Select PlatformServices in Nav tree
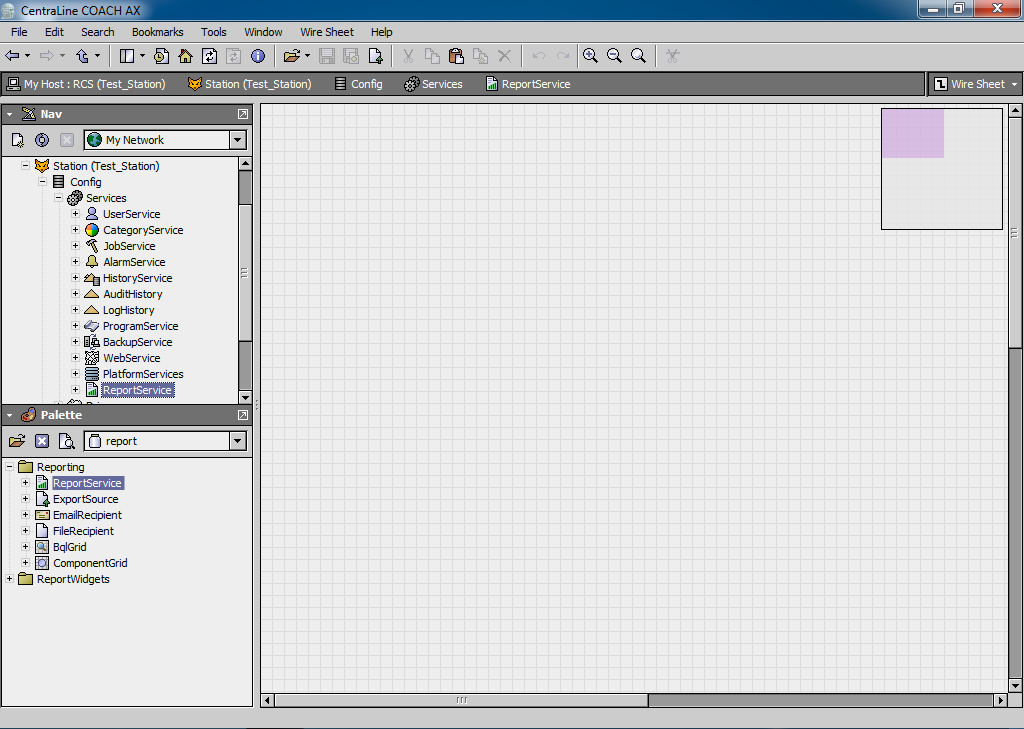 (x=143, y=374)
